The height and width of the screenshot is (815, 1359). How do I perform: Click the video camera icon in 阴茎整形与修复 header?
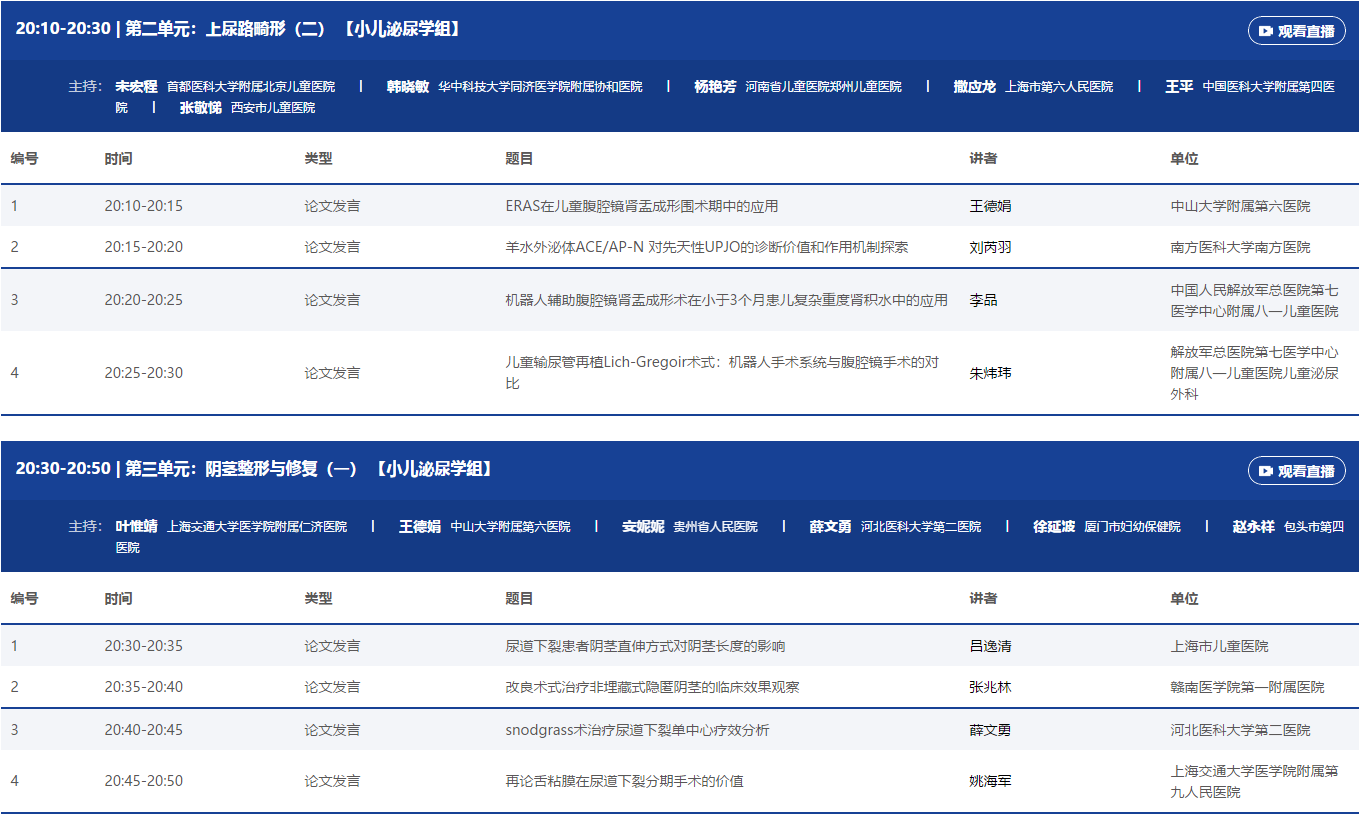coord(1266,471)
